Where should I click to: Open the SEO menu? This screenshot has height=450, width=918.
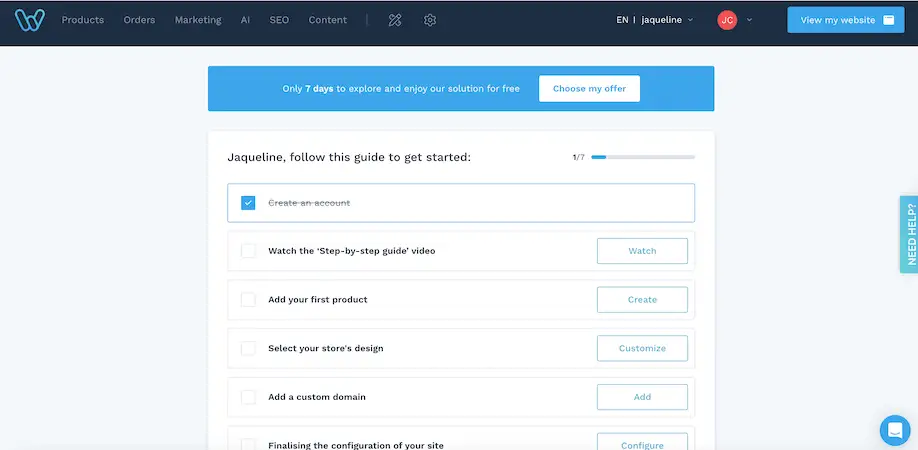[x=279, y=20]
